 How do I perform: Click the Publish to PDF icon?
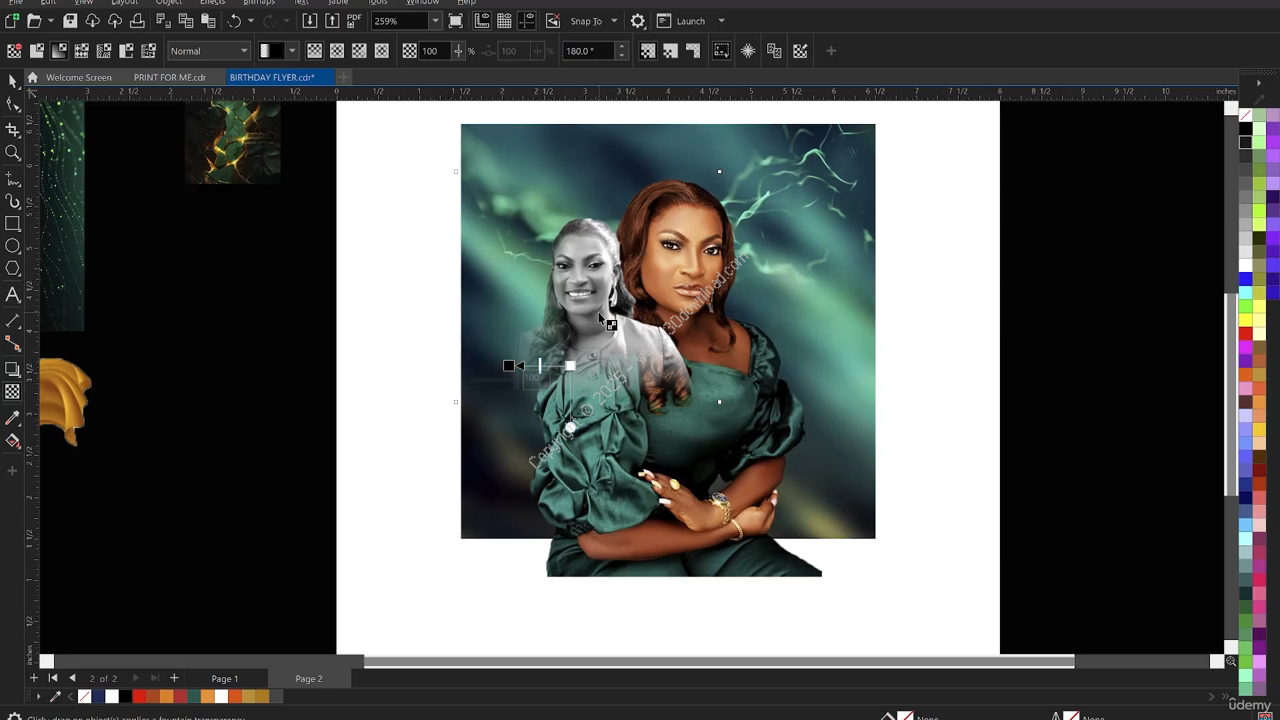[x=354, y=21]
